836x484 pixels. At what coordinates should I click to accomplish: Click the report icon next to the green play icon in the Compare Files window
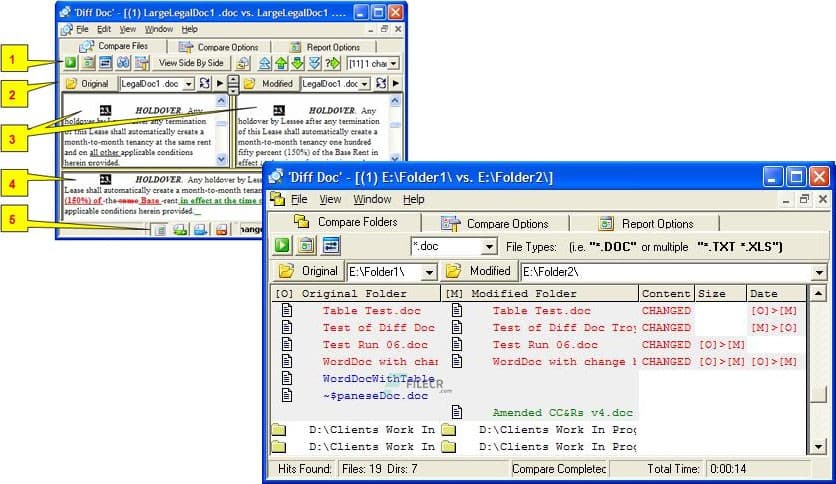click(88, 63)
